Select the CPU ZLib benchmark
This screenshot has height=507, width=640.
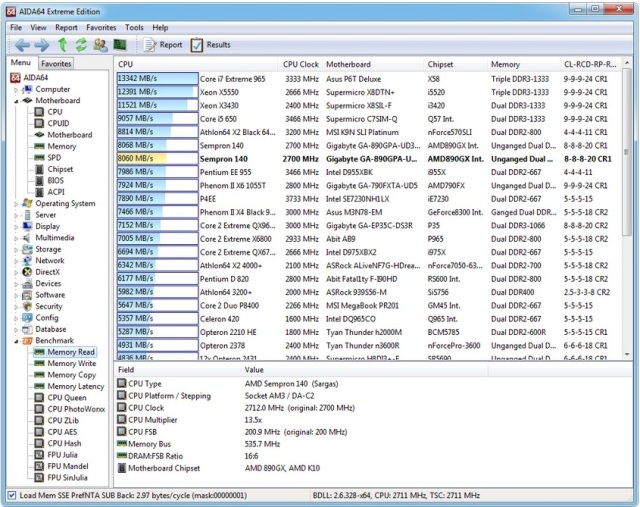coord(57,420)
